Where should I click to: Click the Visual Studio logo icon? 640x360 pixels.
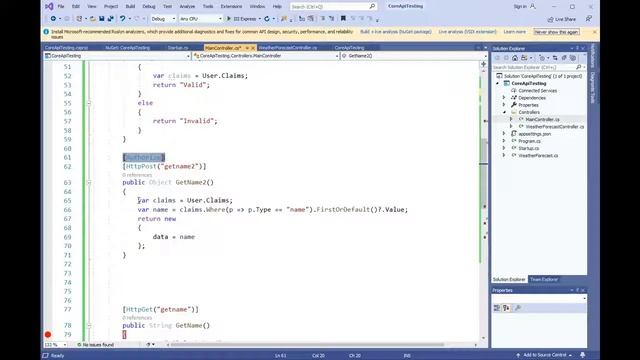pyautogui.click(x=49, y=7)
